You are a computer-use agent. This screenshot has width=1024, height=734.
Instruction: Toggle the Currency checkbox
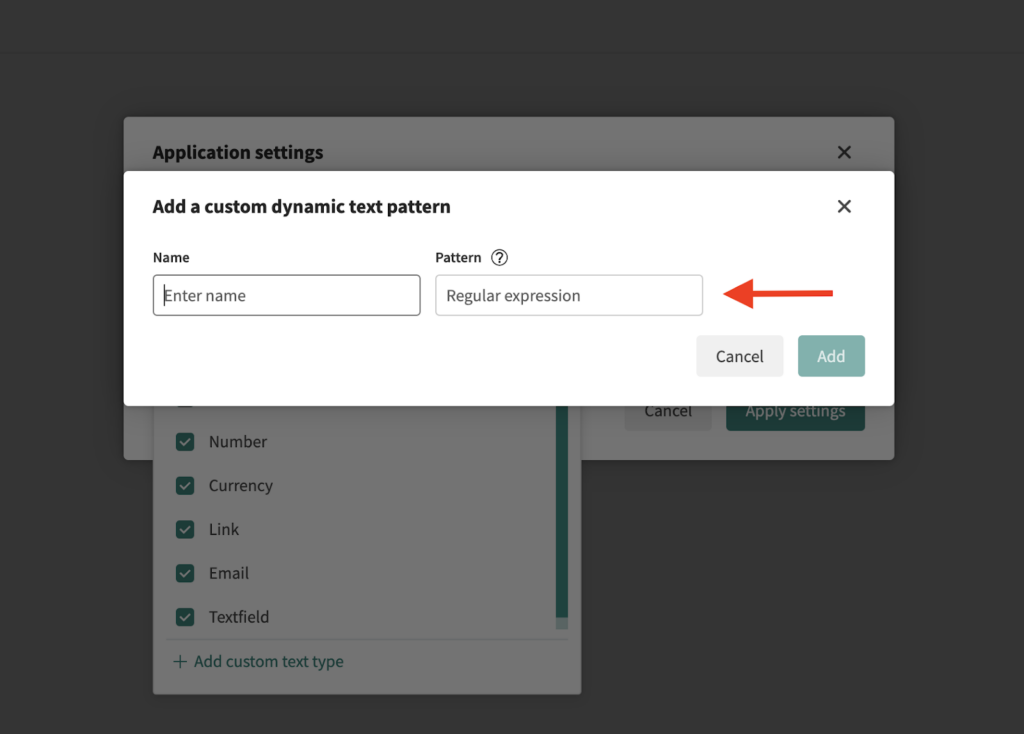pyautogui.click(x=185, y=486)
